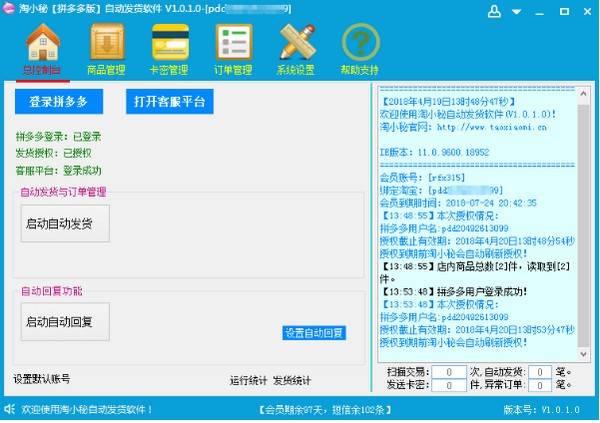Click the 设置默认账号 link
Viewport: 600px width, 423px height.
[x=41, y=379]
